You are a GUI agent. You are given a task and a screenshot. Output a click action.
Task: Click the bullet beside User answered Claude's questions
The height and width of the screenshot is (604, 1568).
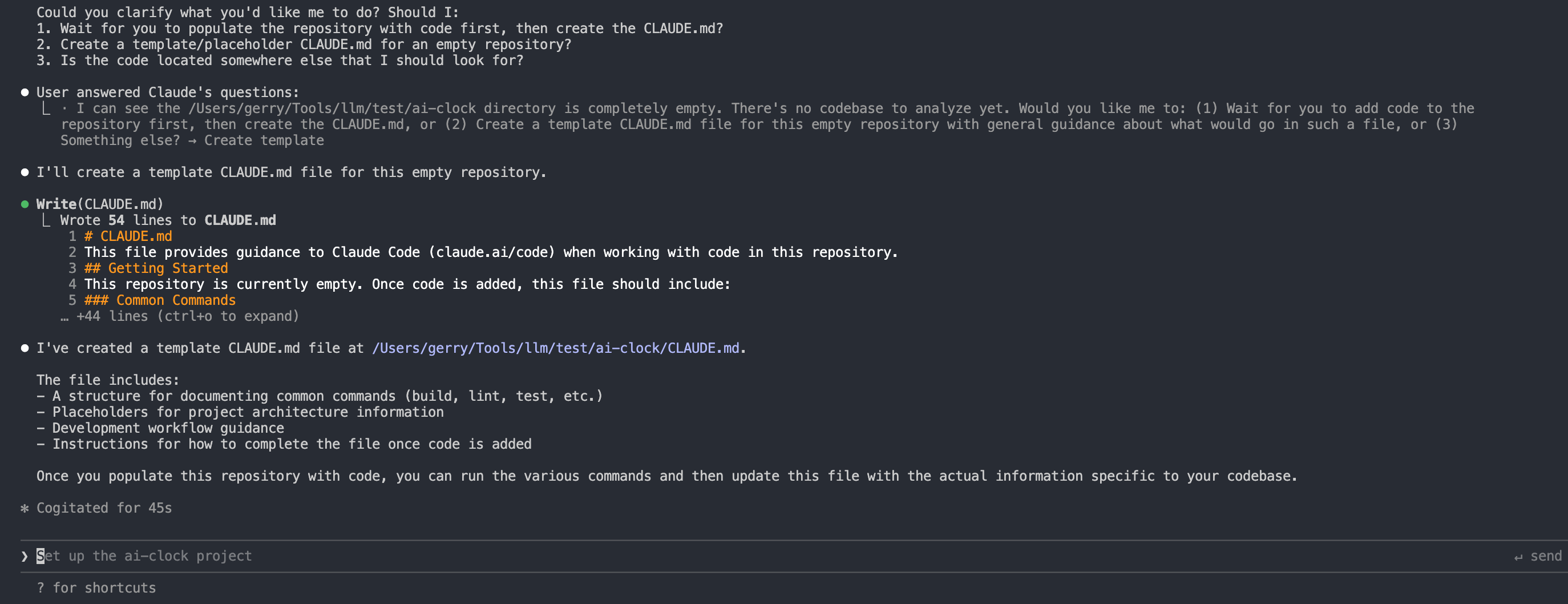tap(25, 92)
